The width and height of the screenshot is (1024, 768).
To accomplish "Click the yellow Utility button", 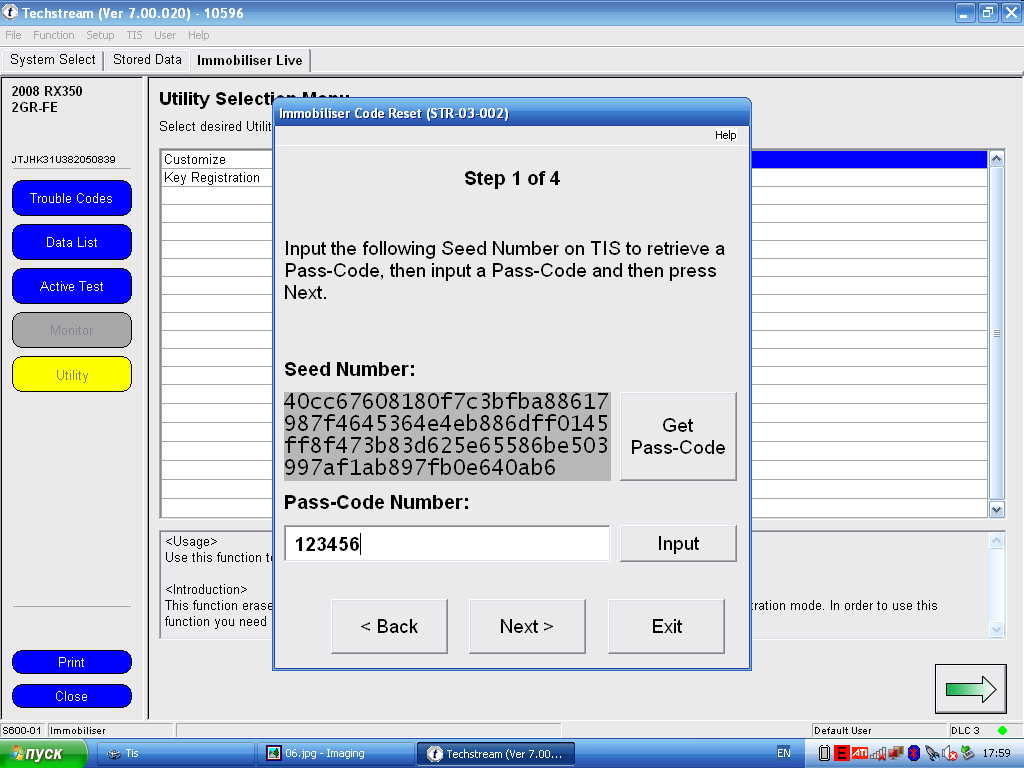I will coord(71,374).
